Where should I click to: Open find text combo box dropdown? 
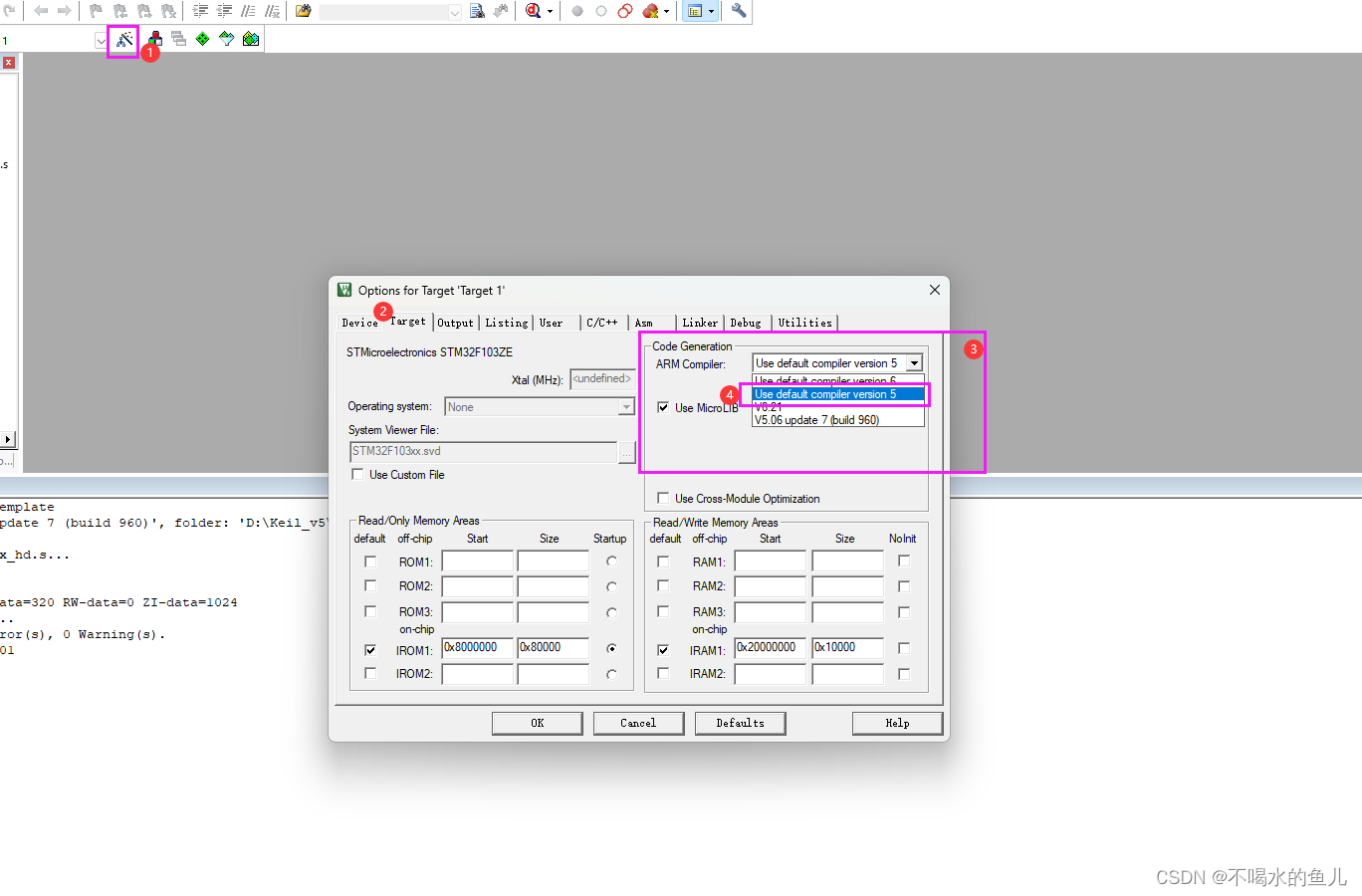click(455, 12)
